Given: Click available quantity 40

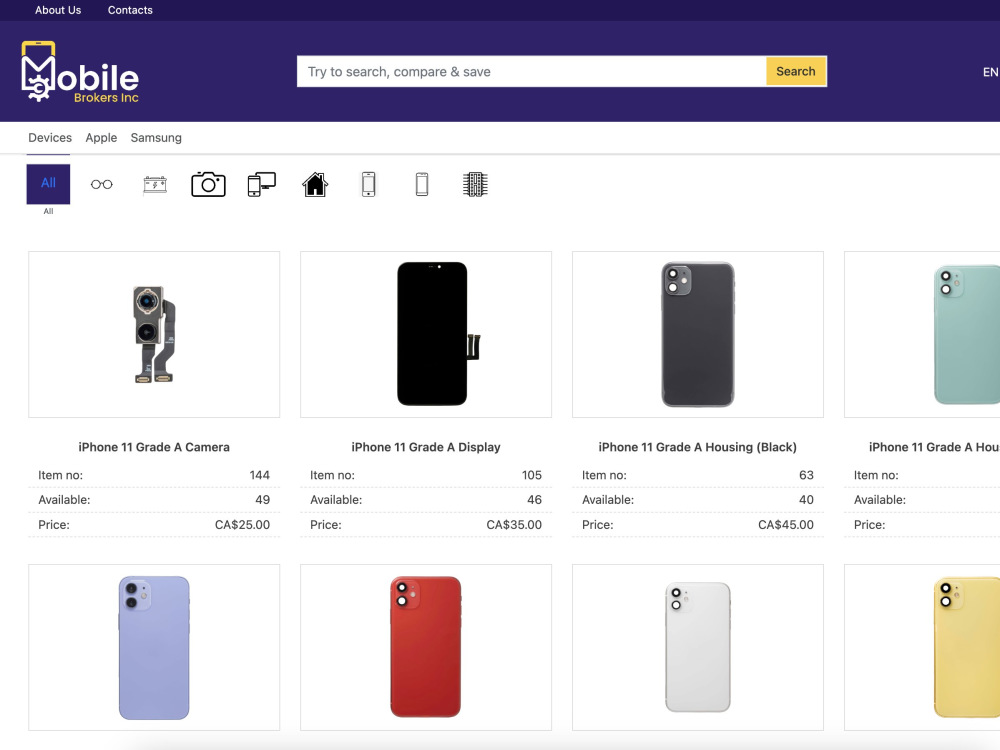Looking at the screenshot, I should pos(806,500).
